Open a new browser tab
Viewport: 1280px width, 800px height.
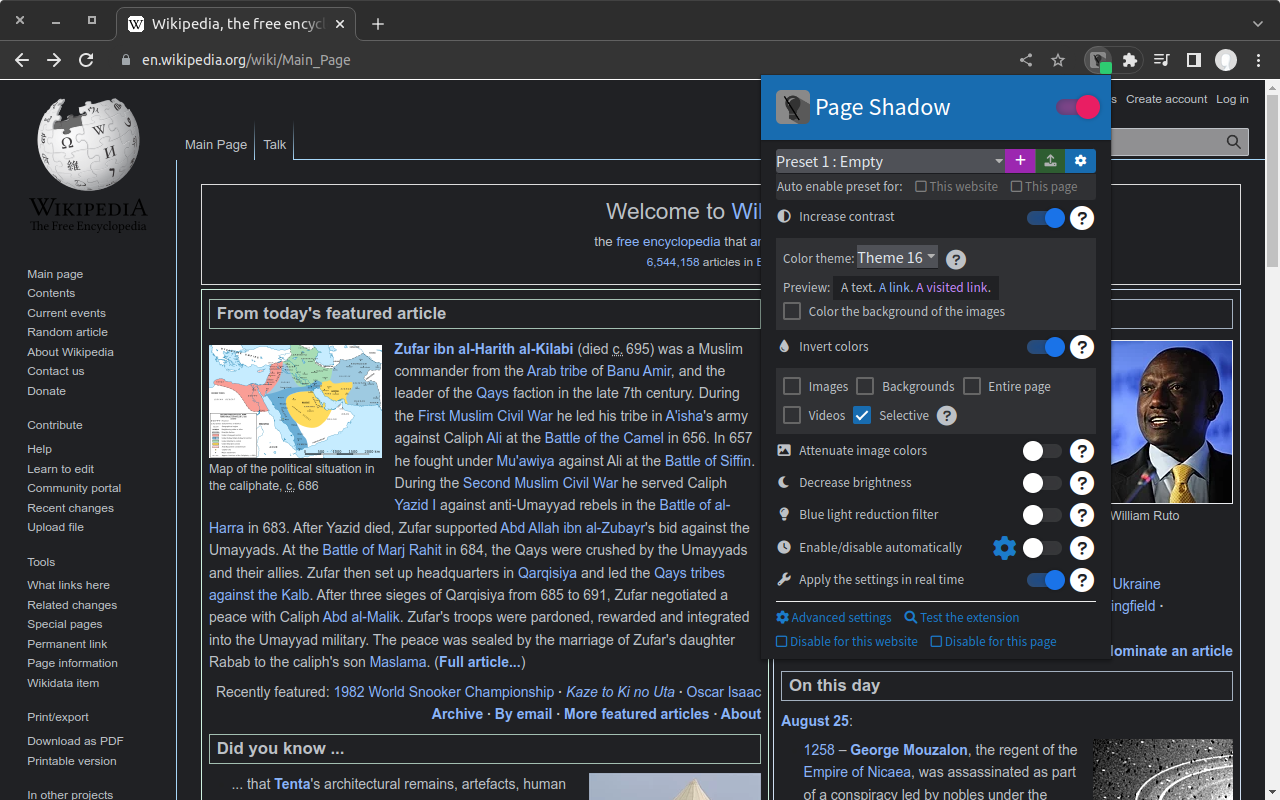377,24
